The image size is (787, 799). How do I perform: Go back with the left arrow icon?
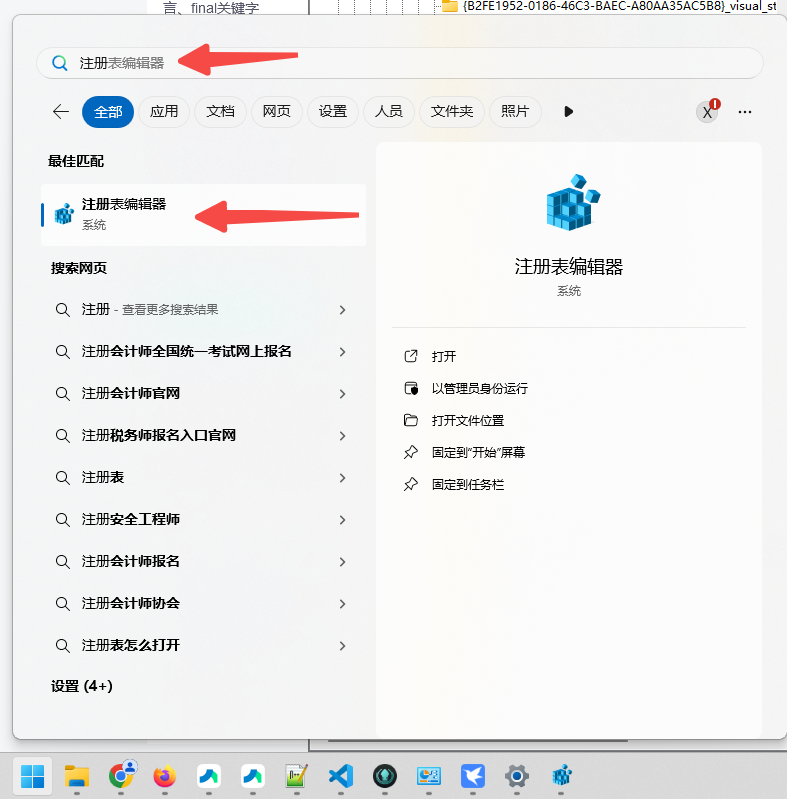(x=61, y=112)
